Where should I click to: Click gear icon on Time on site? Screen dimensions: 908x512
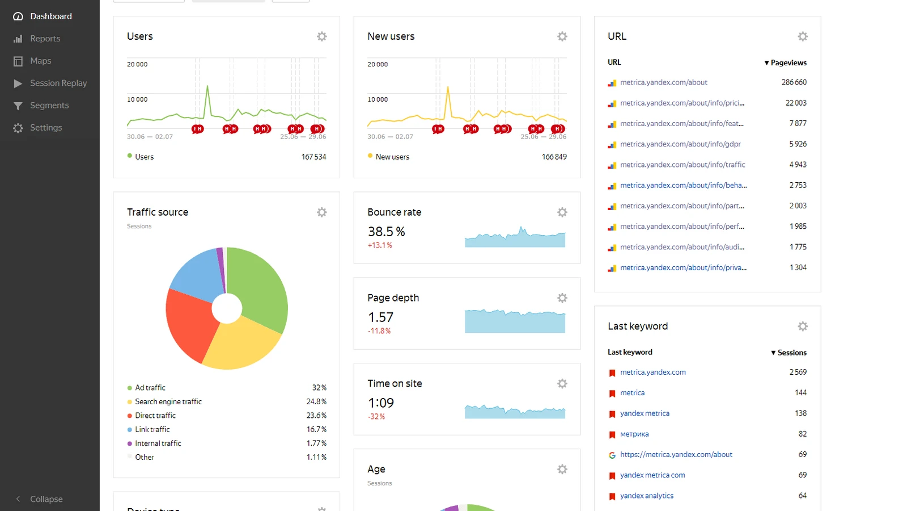[x=562, y=384]
